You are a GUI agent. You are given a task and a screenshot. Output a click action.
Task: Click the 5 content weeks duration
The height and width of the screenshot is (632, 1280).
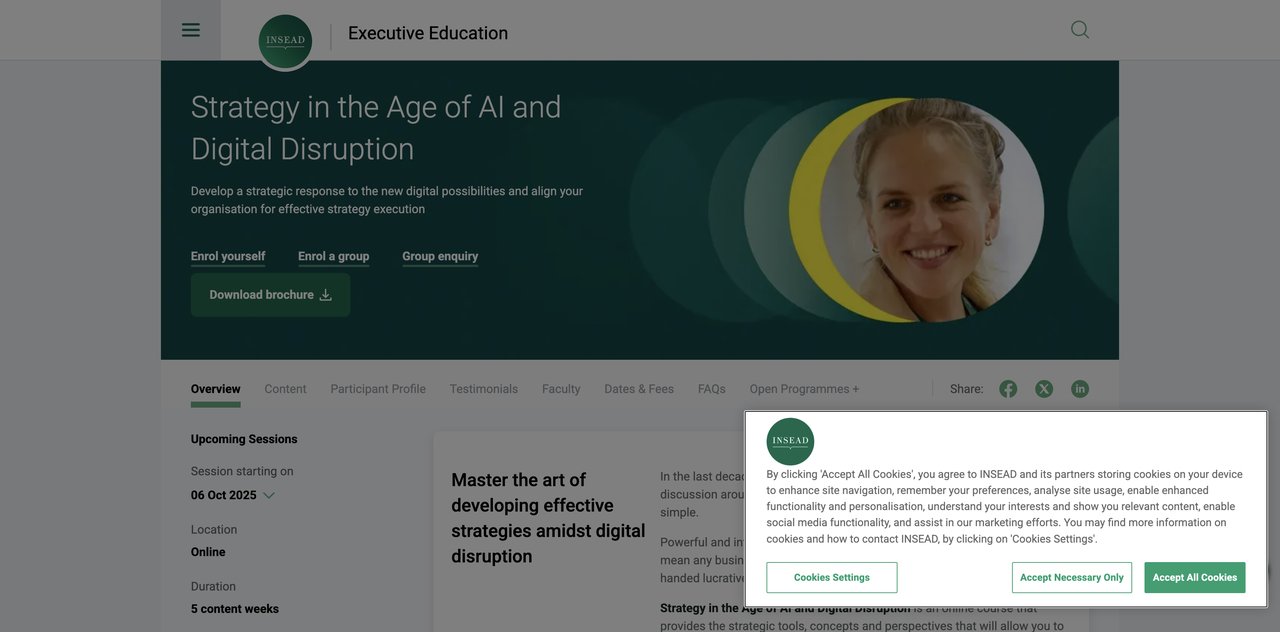(235, 609)
